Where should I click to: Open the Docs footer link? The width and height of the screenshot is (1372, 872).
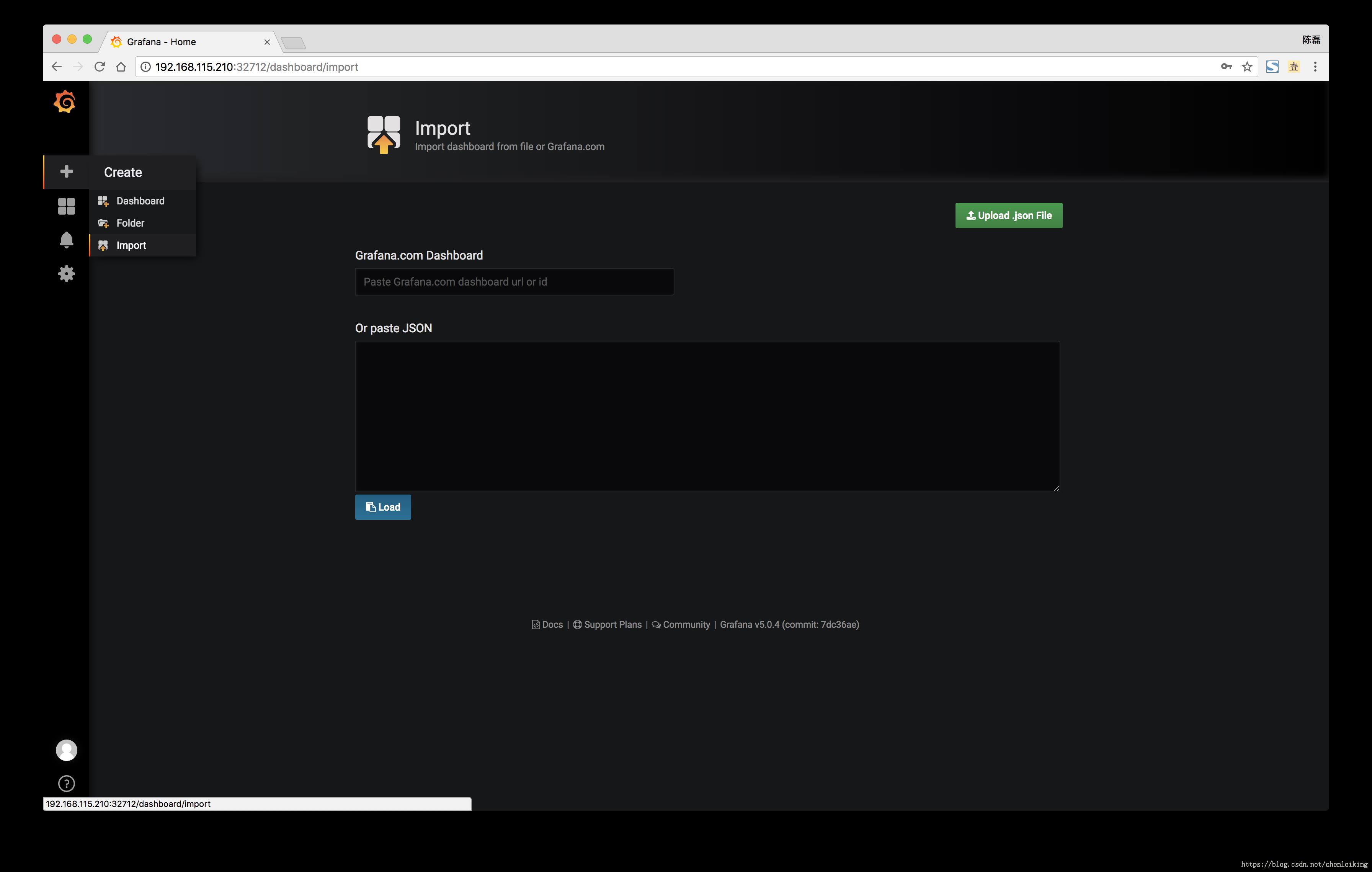pos(547,624)
